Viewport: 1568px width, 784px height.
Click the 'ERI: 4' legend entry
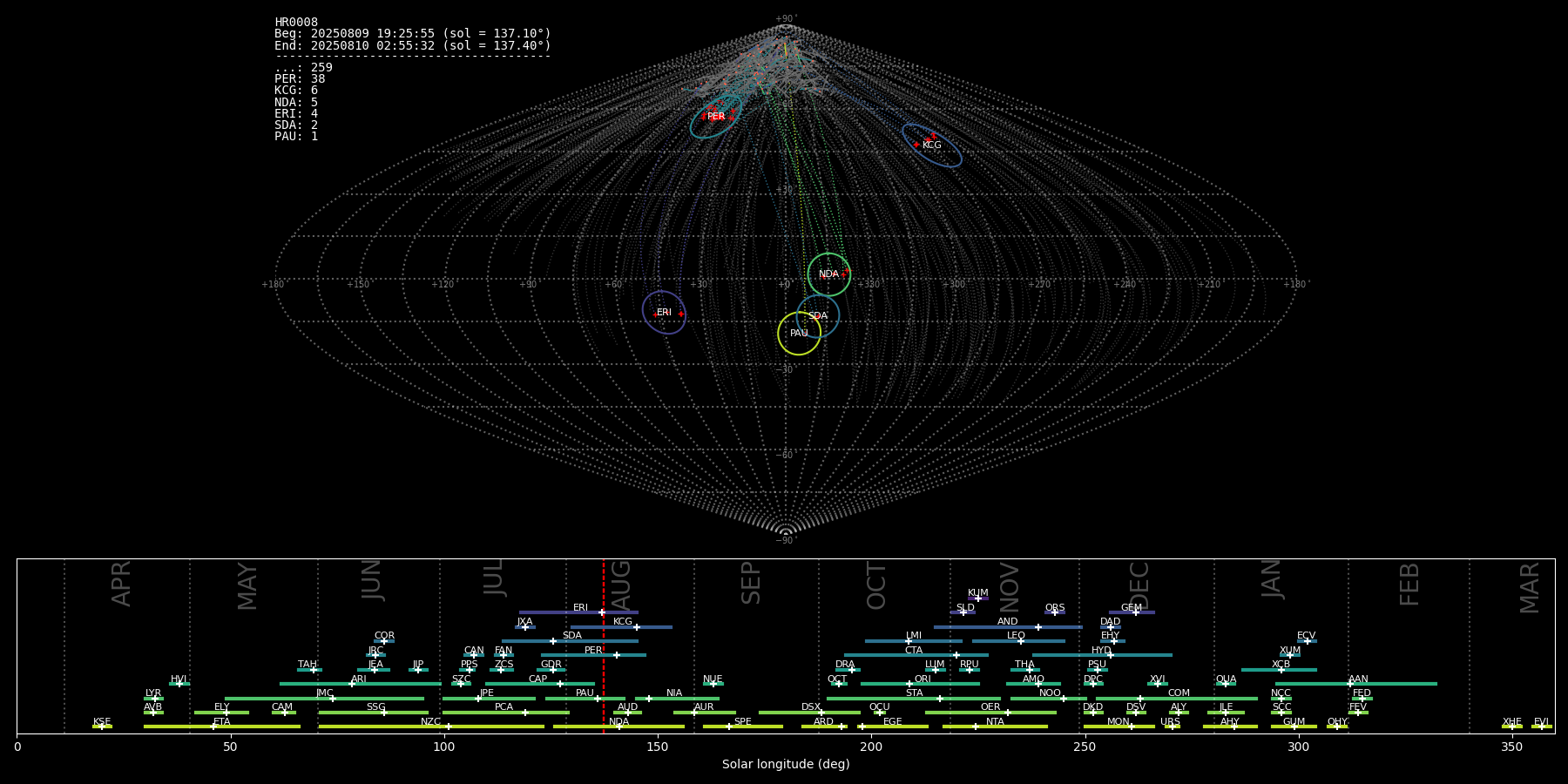click(x=296, y=114)
